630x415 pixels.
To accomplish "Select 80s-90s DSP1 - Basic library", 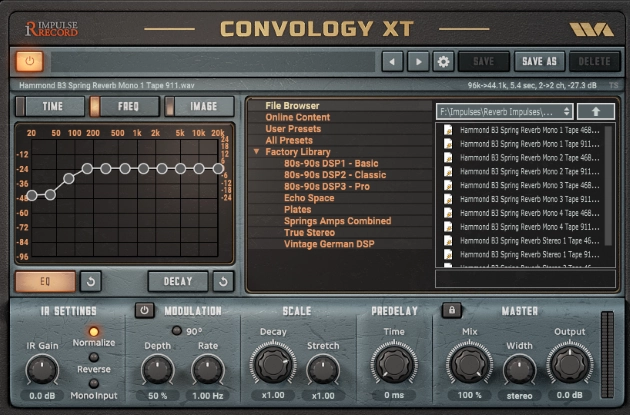I will pyautogui.click(x=331, y=164).
